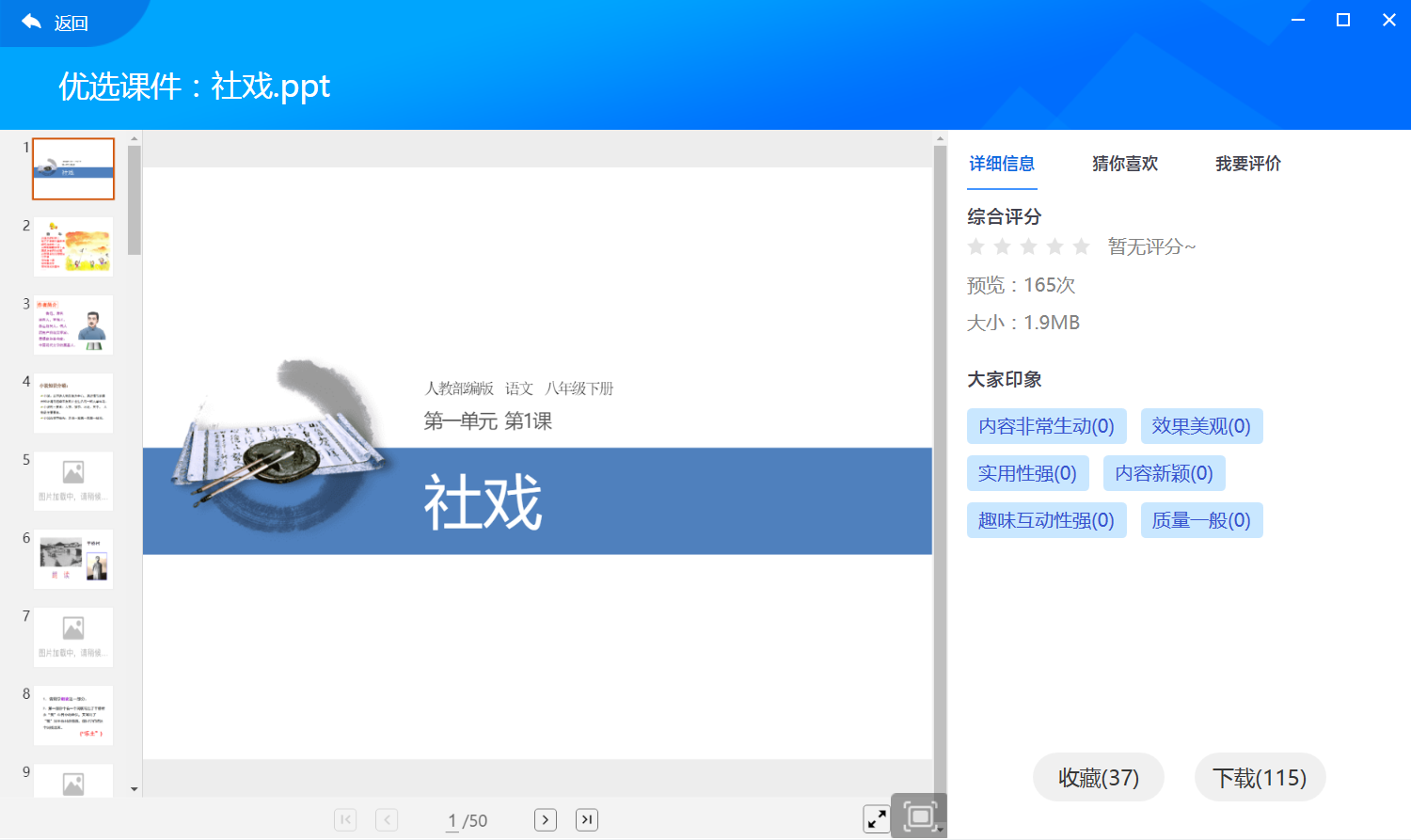Toggle the 实用性强 impression tag

coord(1027,473)
